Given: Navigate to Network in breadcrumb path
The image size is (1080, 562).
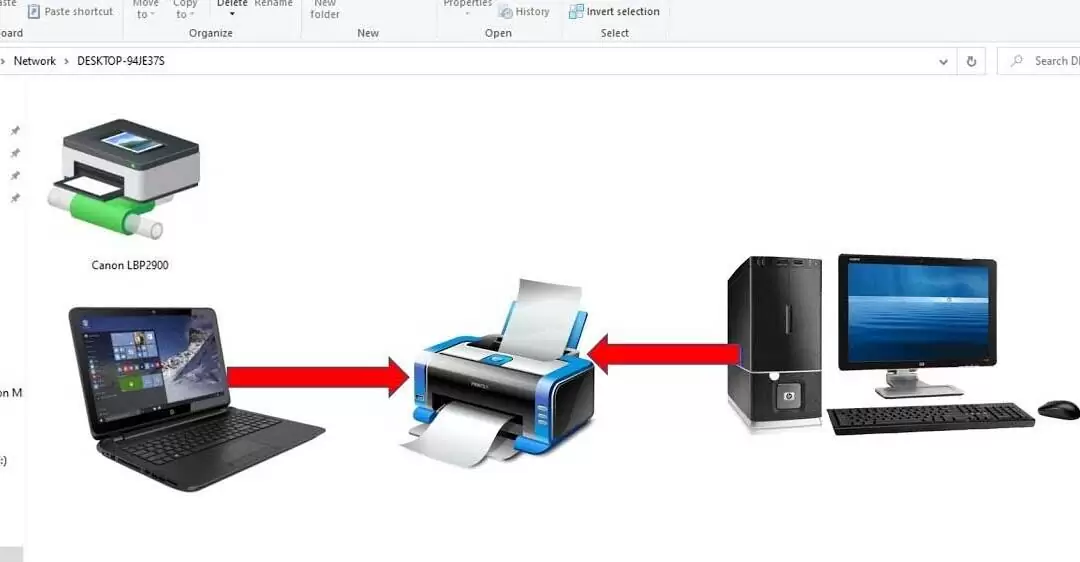Looking at the screenshot, I should tap(35, 61).
